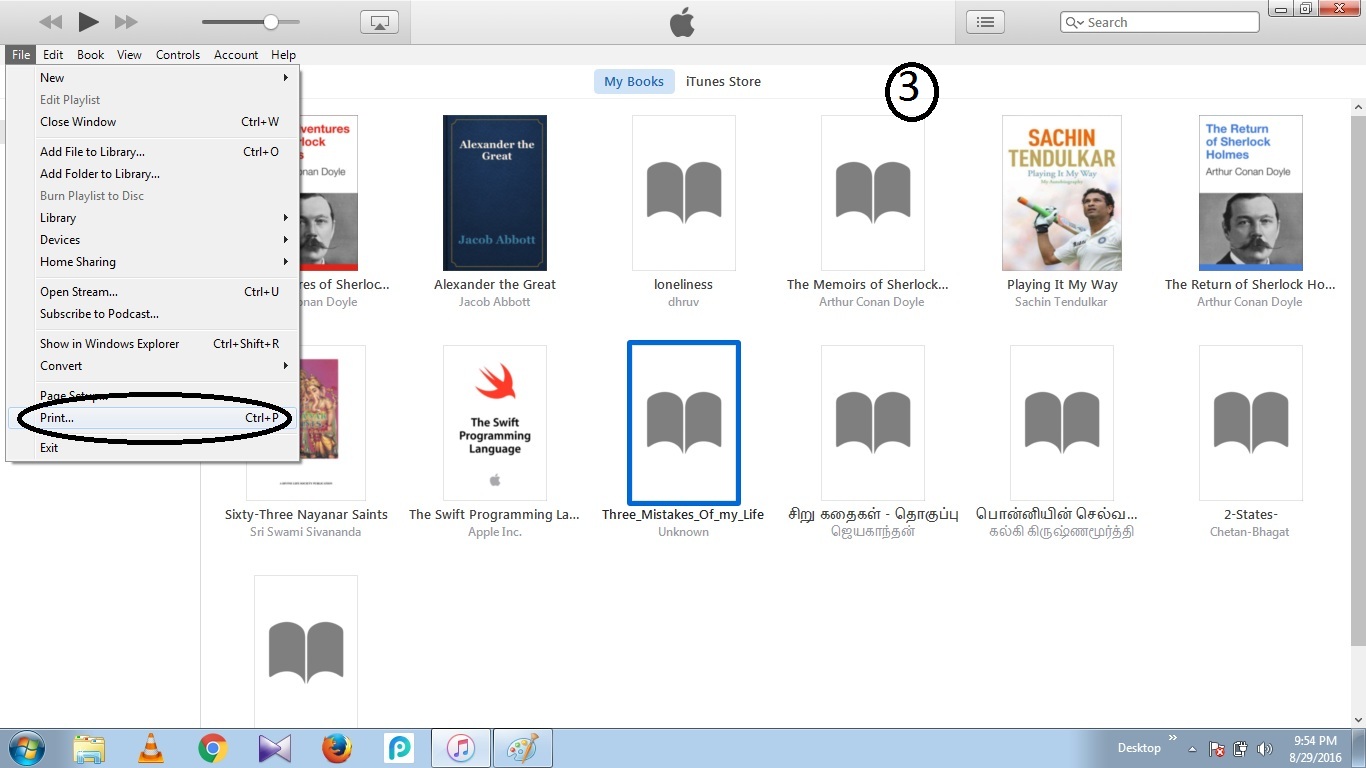
Task: Select the 2-States- book cover
Action: point(1251,423)
